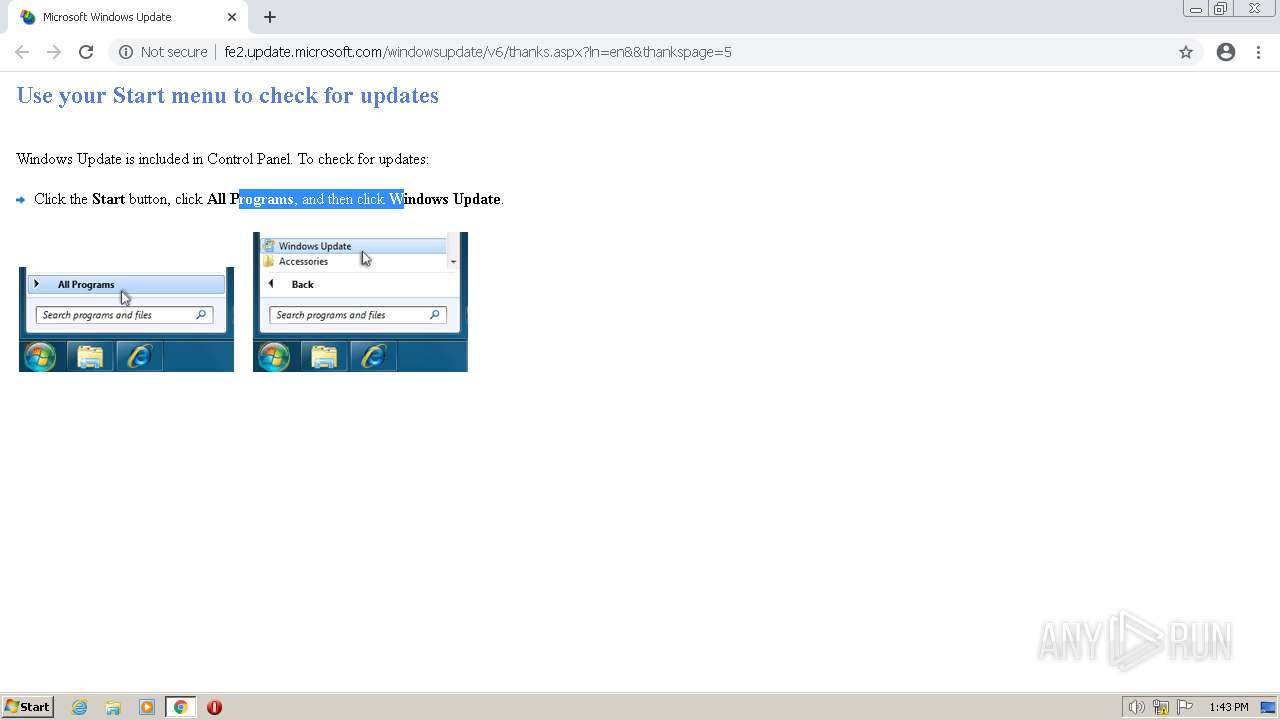Click the 1:43 PM system clock
The width and height of the screenshot is (1280, 720).
click(1228, 707)
